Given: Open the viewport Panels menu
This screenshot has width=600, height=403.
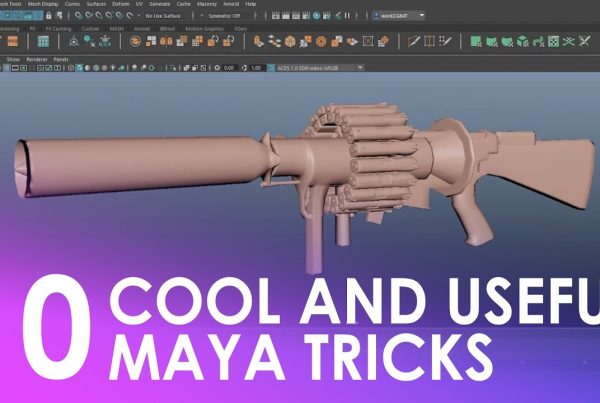Looking at the screenshot, I should [61, 59].
